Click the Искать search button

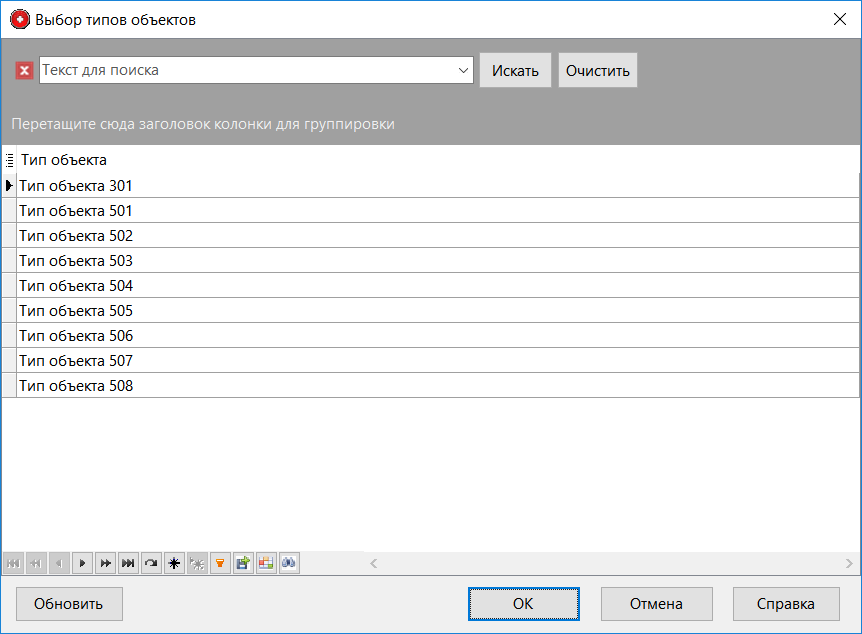[515, 70]
